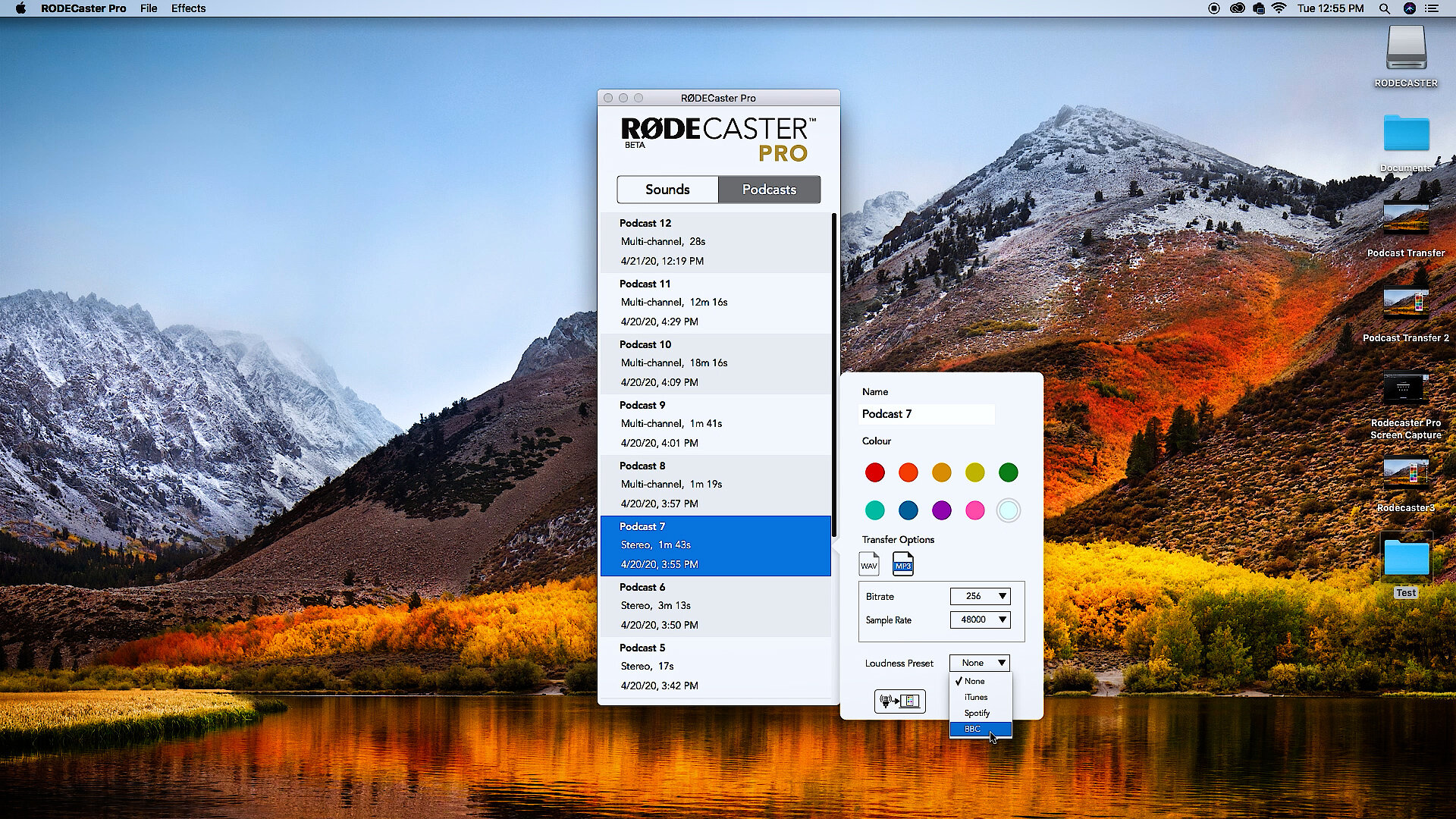Select Podcast 9 in the list
1456x819 pixels.
[715, 425]
